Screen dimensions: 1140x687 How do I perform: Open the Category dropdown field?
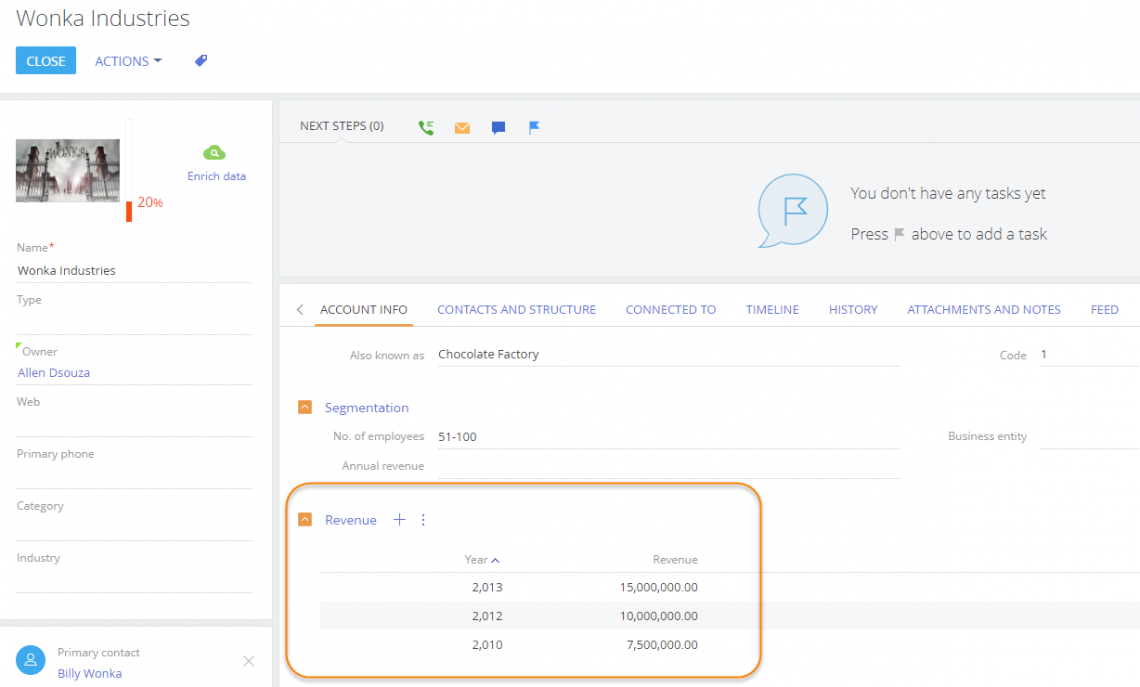135,528
